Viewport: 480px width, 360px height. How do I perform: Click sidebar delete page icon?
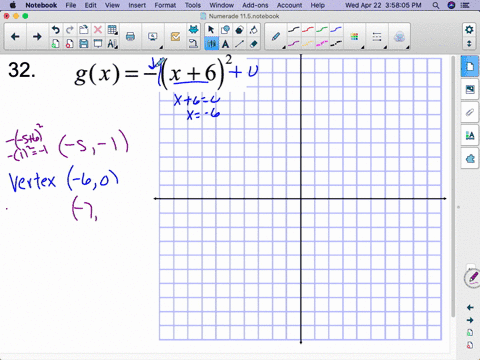pyautogui.click(x=470, y=345)
